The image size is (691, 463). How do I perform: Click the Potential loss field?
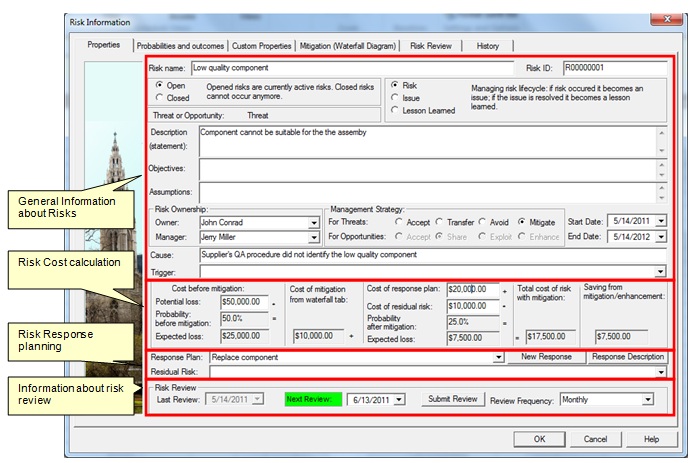(x=244, y=302)
